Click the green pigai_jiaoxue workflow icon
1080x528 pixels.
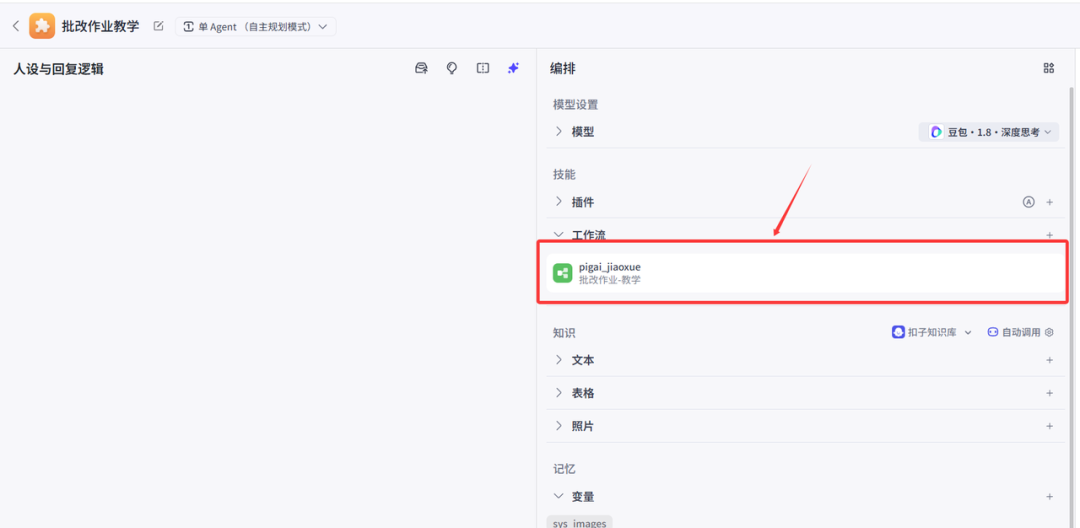pyautogui.click(x=563, y=273)
